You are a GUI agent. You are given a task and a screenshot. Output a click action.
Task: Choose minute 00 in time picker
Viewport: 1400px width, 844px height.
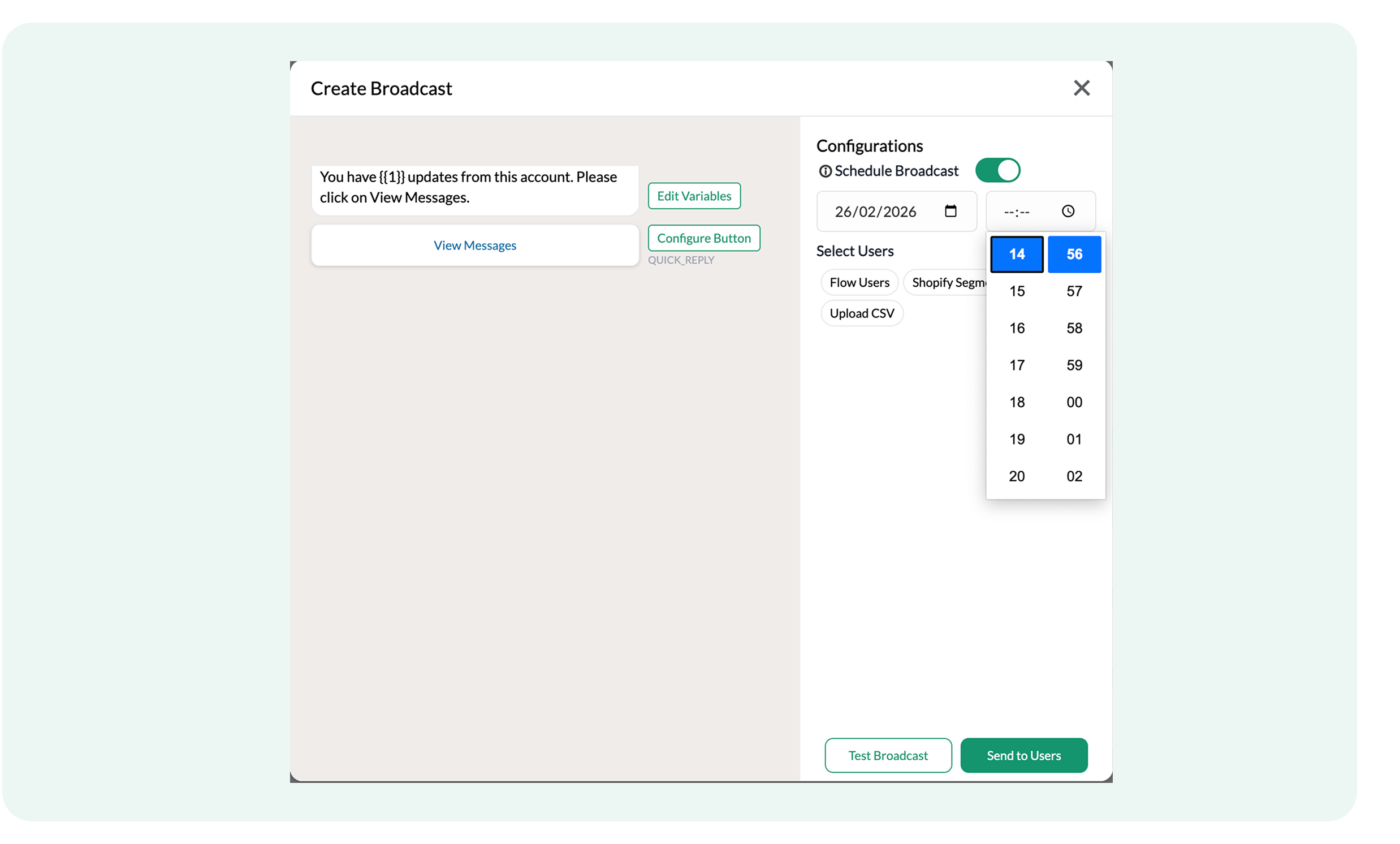(1074, 402)
